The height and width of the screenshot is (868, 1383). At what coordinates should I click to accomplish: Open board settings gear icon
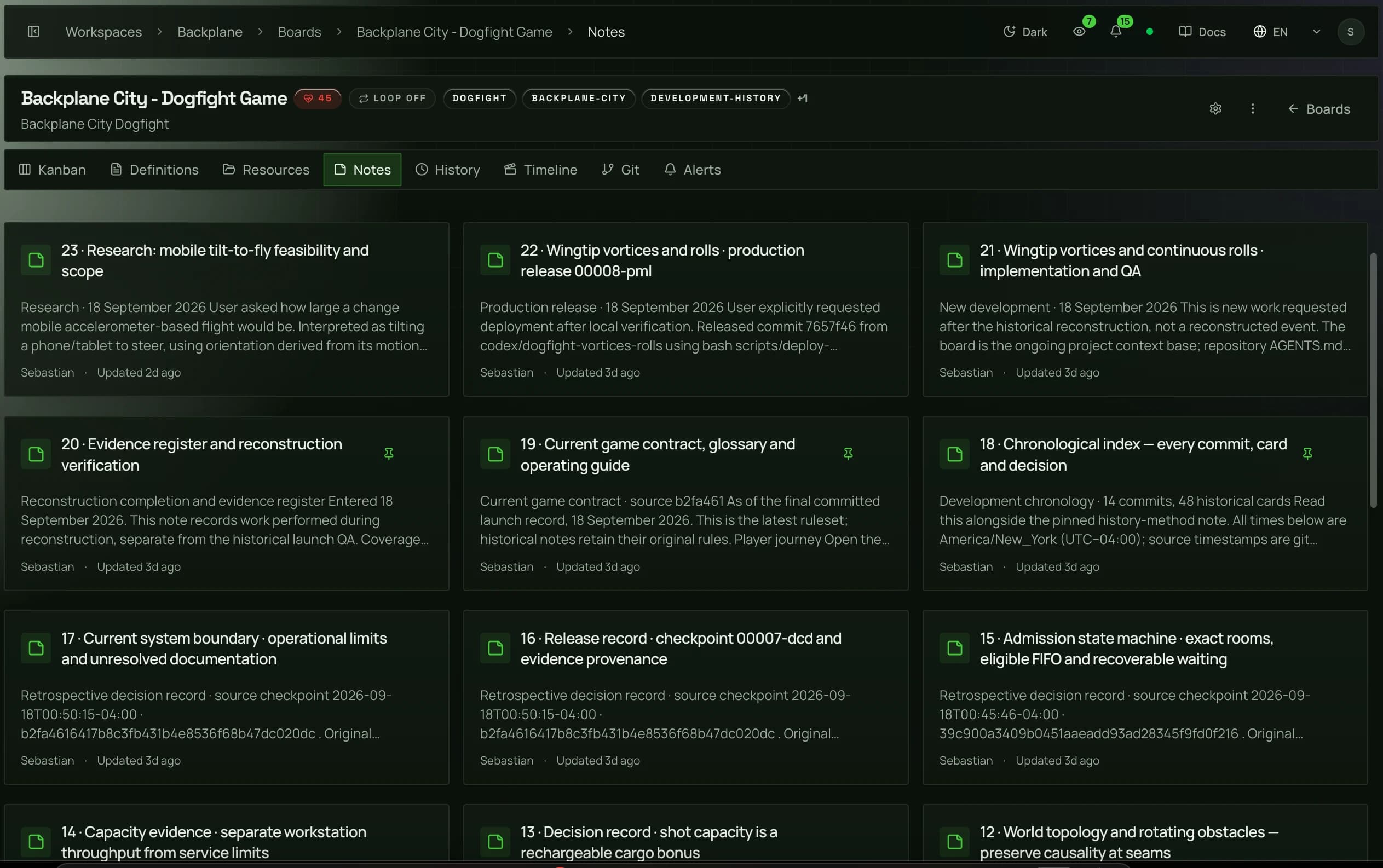tap(1215, 108)
